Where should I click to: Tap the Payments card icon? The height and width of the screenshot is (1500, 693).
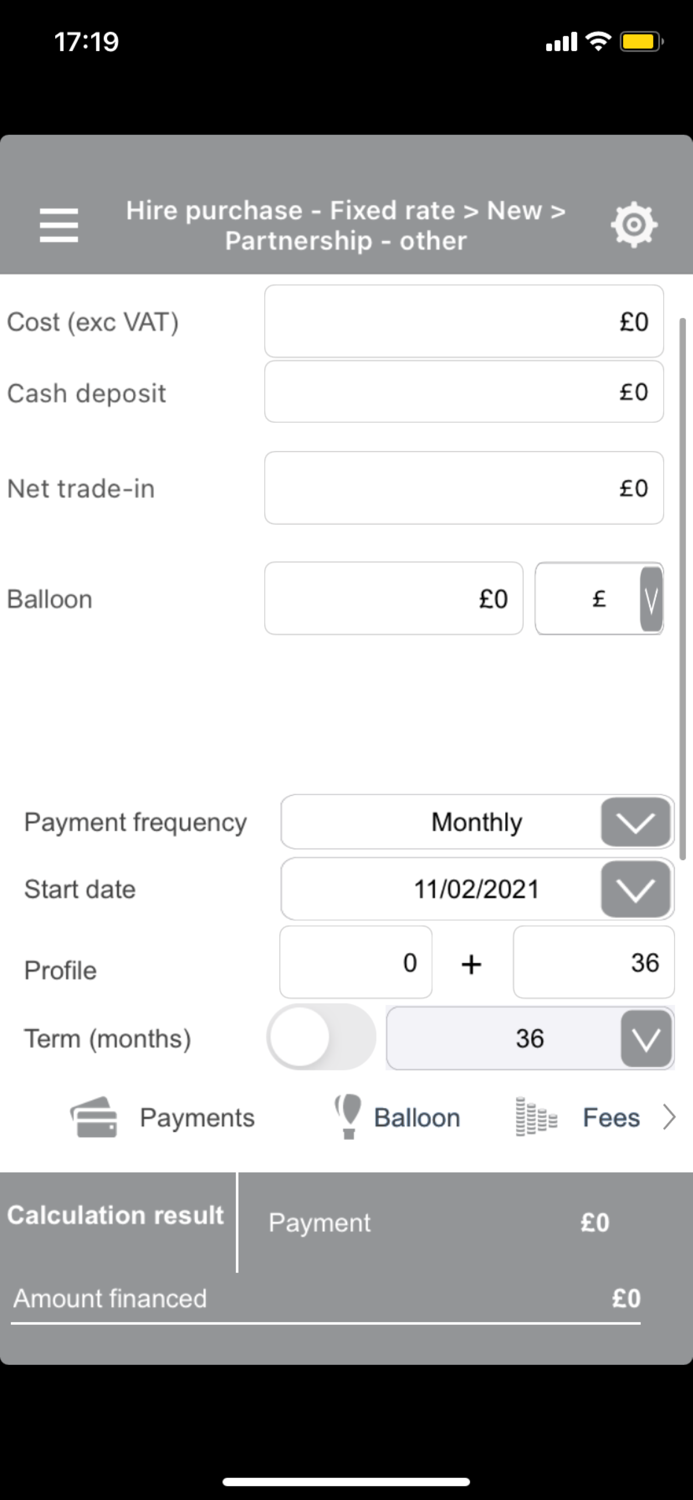click(x=94, y=1117)
